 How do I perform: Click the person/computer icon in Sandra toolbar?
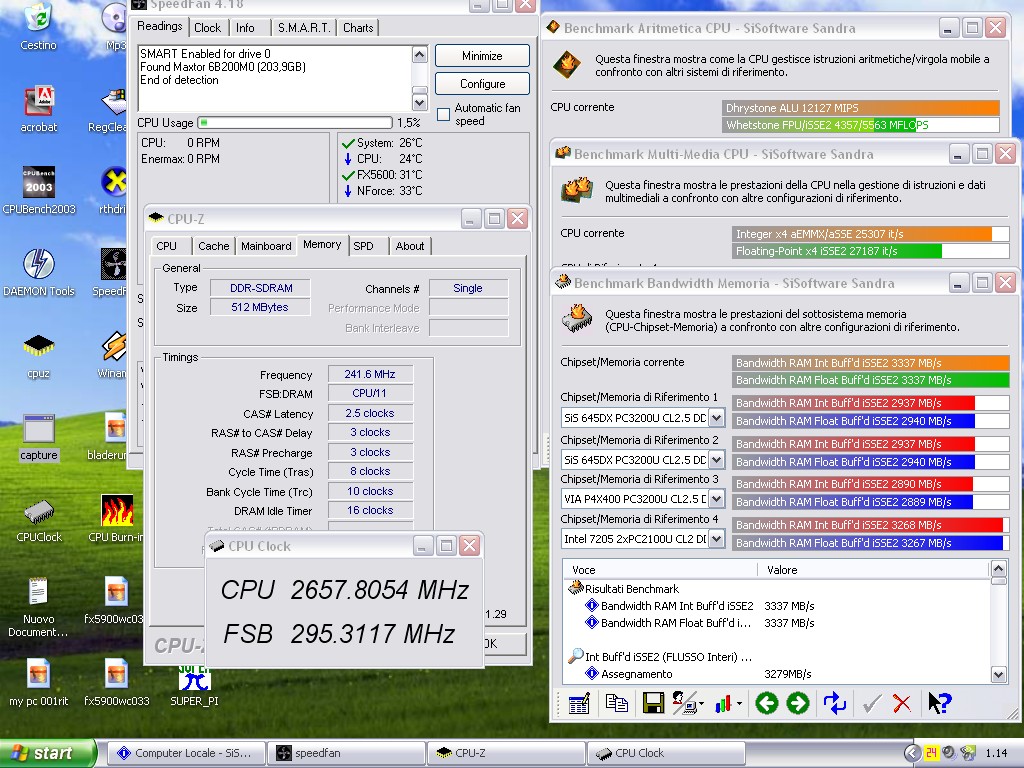click(x=683, y=703)
